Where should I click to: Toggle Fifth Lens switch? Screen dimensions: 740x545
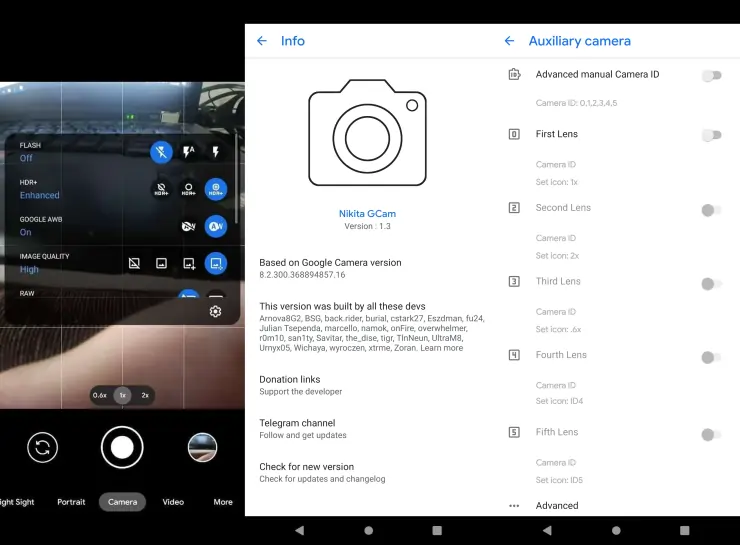pyautogui.click(x=712, y=434)
